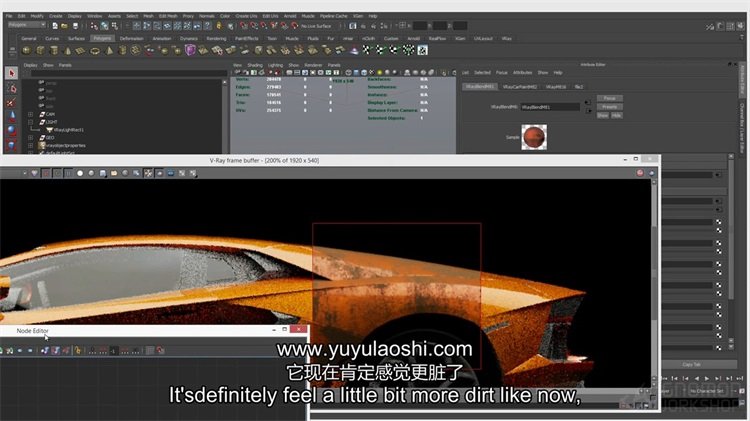This screenshot has width=750, height=421.
Task: Create a polygon cube from shelf
Action: pos(40,50)
